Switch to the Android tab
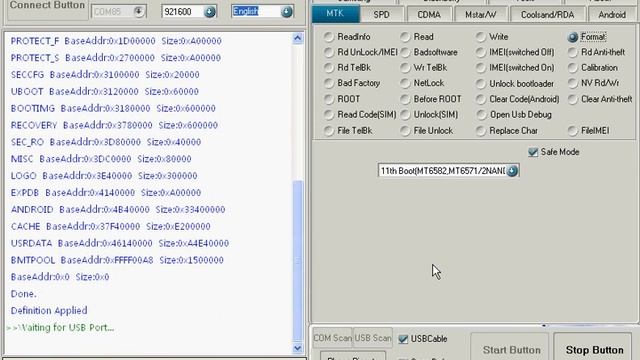Image resolution: width=640 pixels, height=360 pixels. coord(612,14)
